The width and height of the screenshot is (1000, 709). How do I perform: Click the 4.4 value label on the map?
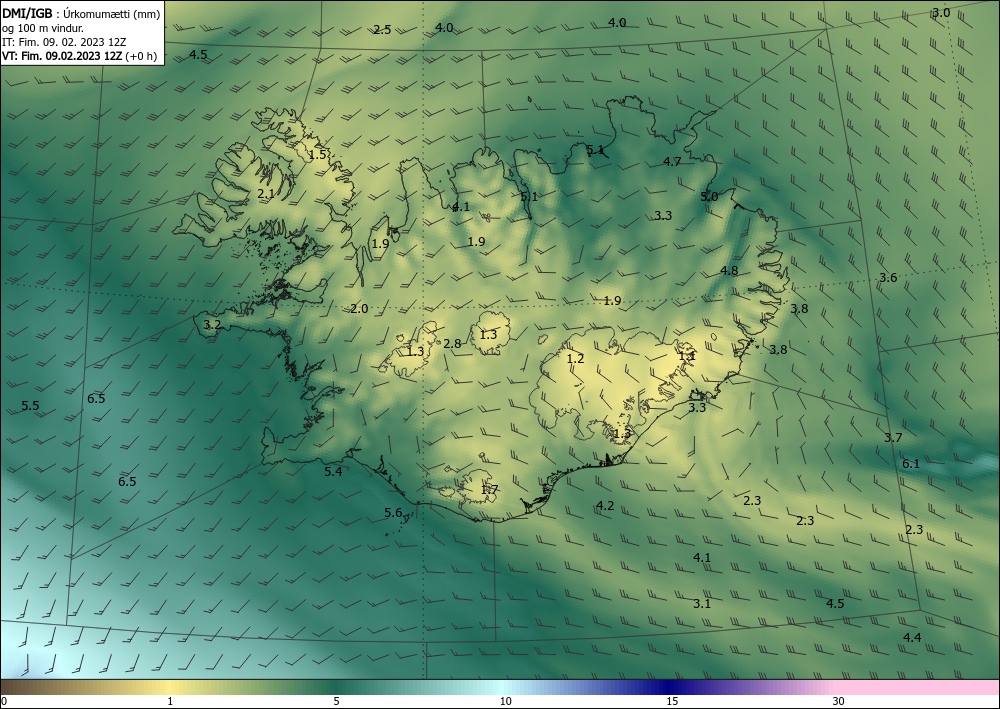912,637
